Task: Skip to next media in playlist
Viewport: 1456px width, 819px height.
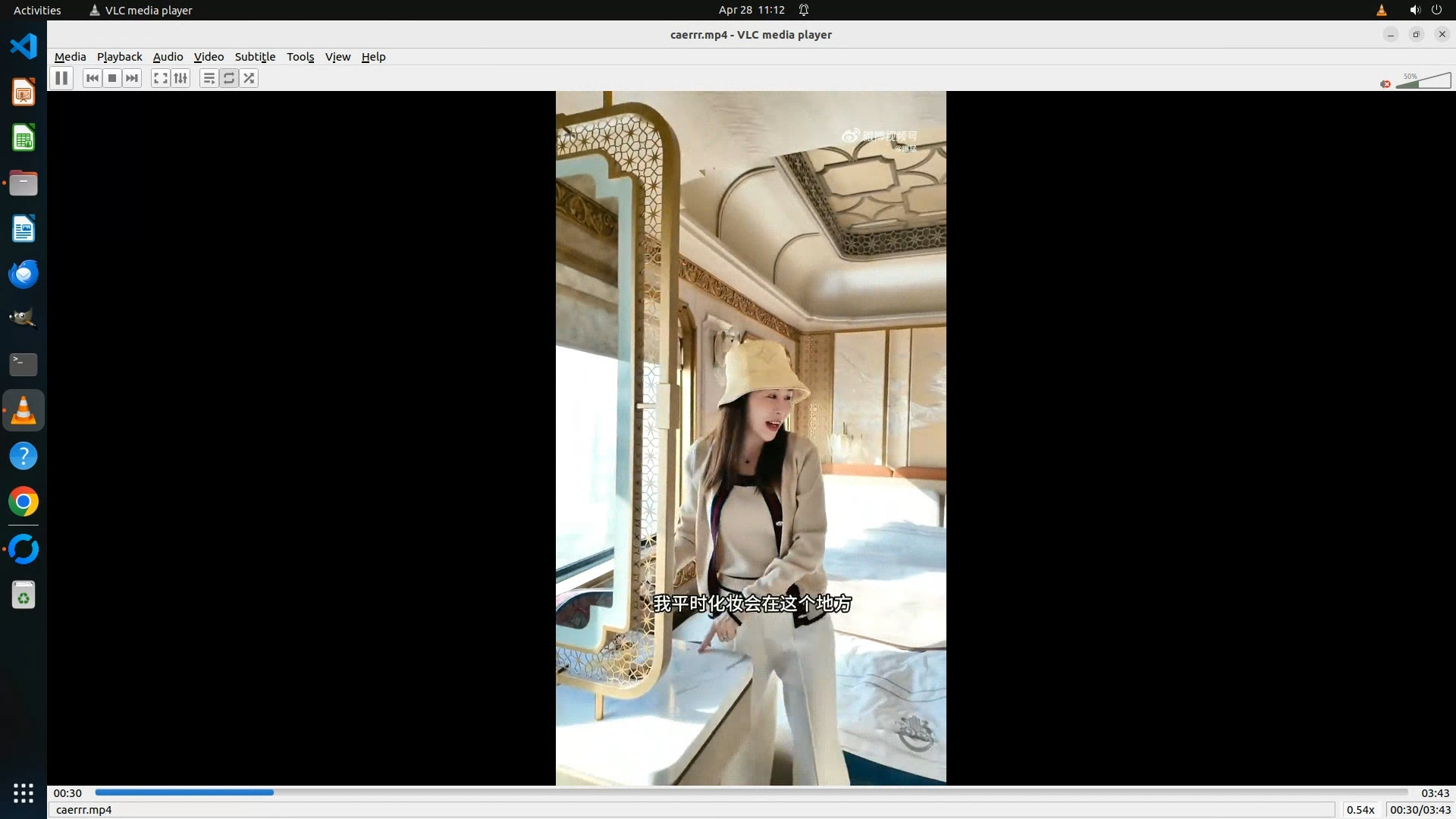Action: [132, 78]
